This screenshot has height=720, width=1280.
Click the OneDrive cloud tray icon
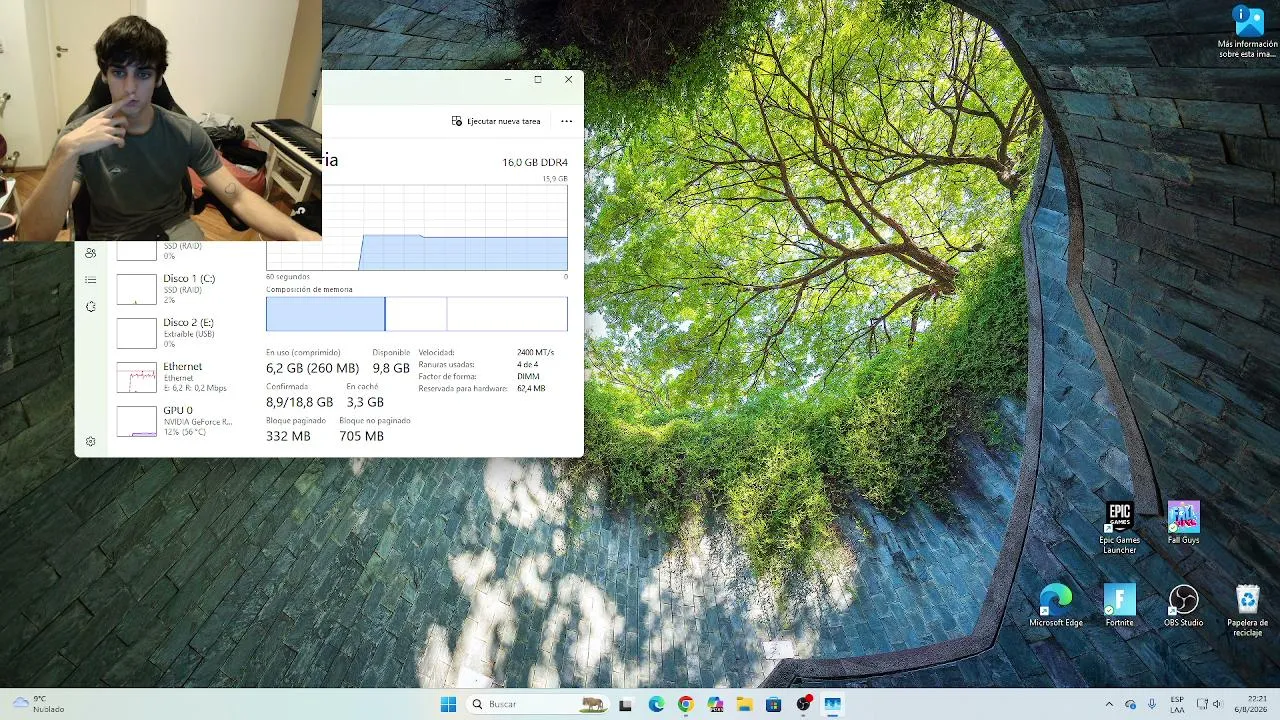(x=1131, y=704)
